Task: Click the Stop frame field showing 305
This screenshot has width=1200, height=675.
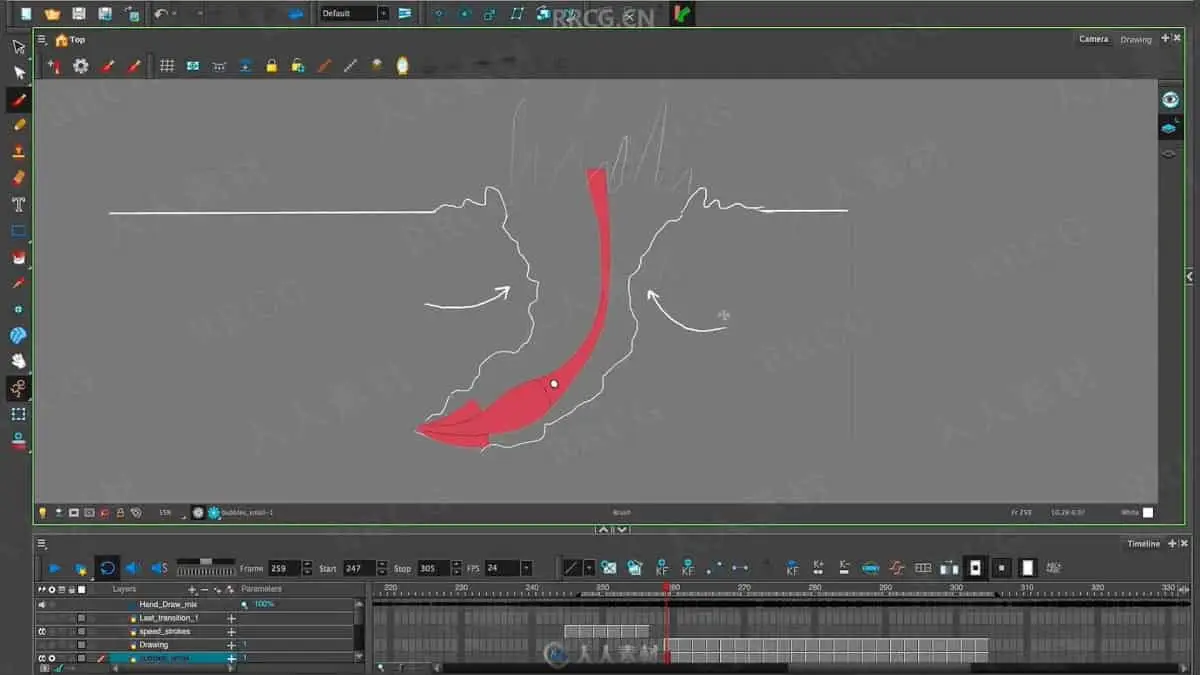Action: tap(433, 568)
